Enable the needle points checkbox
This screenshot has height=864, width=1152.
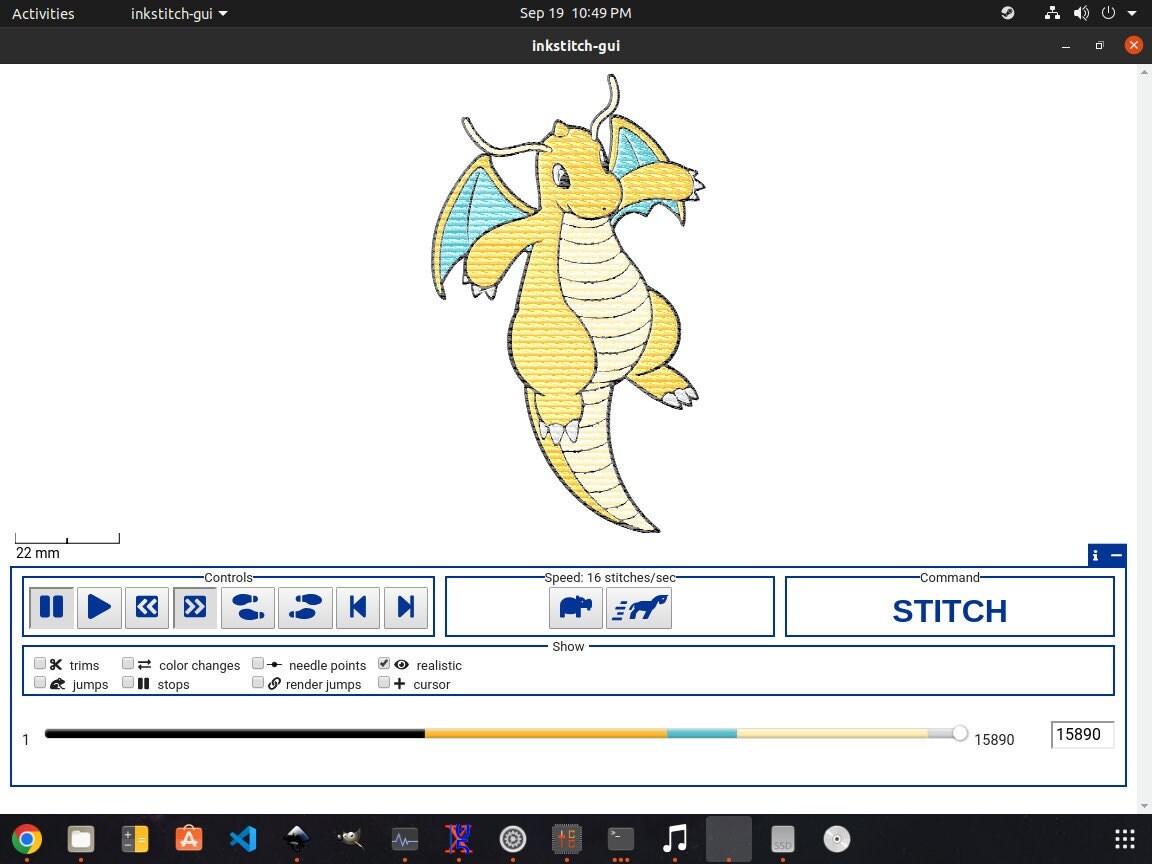pos(258,663)
